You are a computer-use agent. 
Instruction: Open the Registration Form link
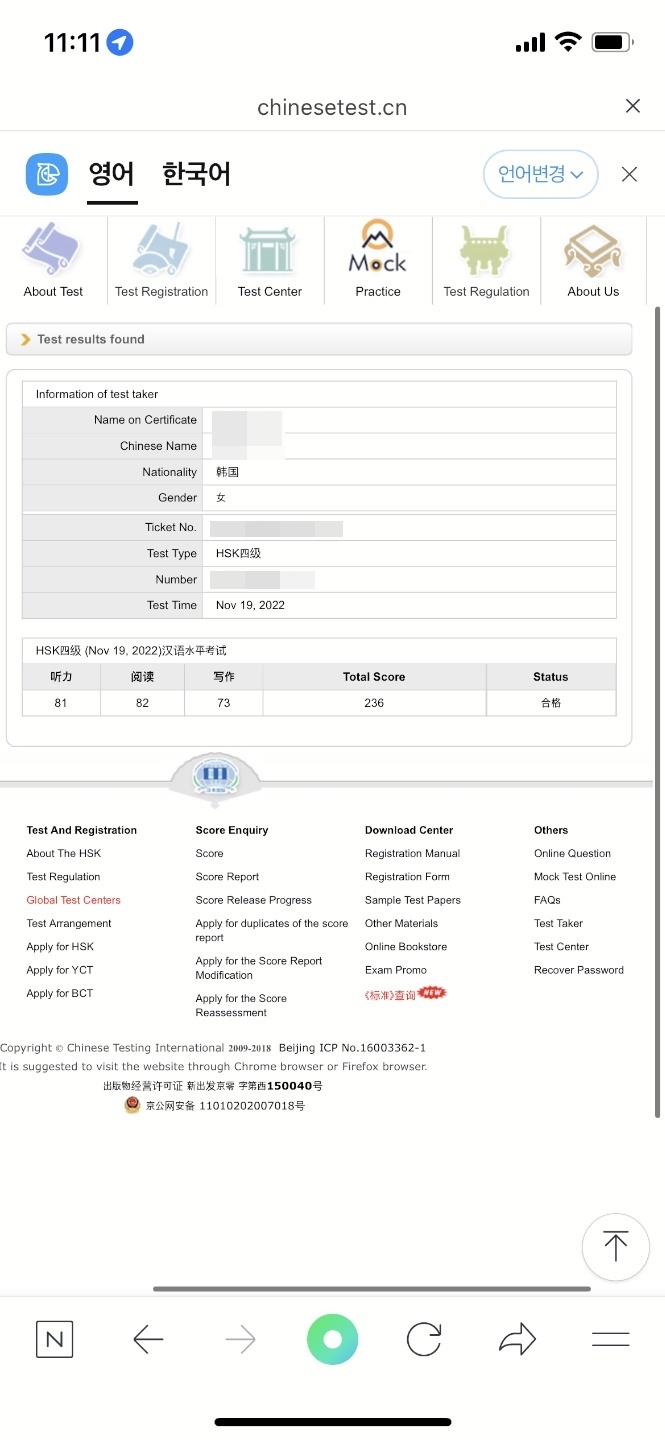coord(408,877)
